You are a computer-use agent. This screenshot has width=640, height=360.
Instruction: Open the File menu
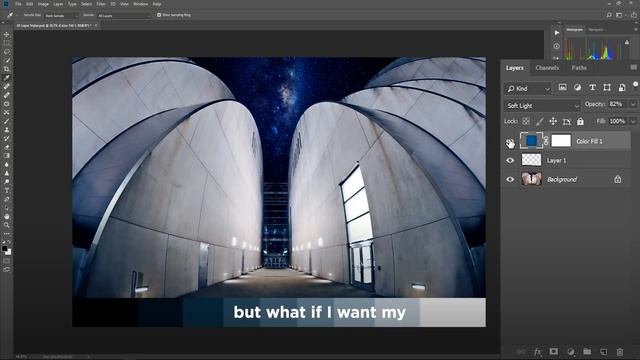[18, 4]
